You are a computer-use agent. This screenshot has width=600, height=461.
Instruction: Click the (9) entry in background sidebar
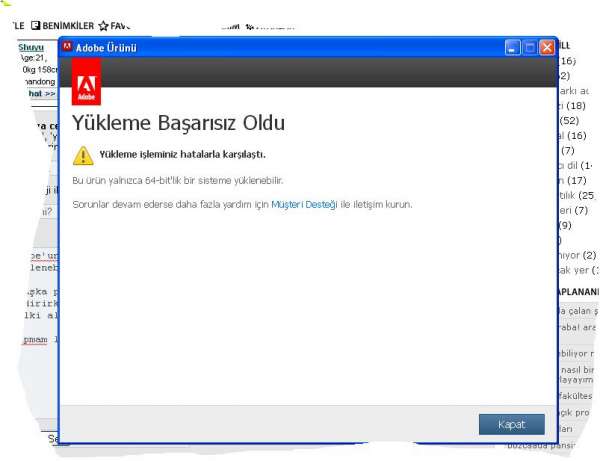pyautogui.click(x=565, y=225)
